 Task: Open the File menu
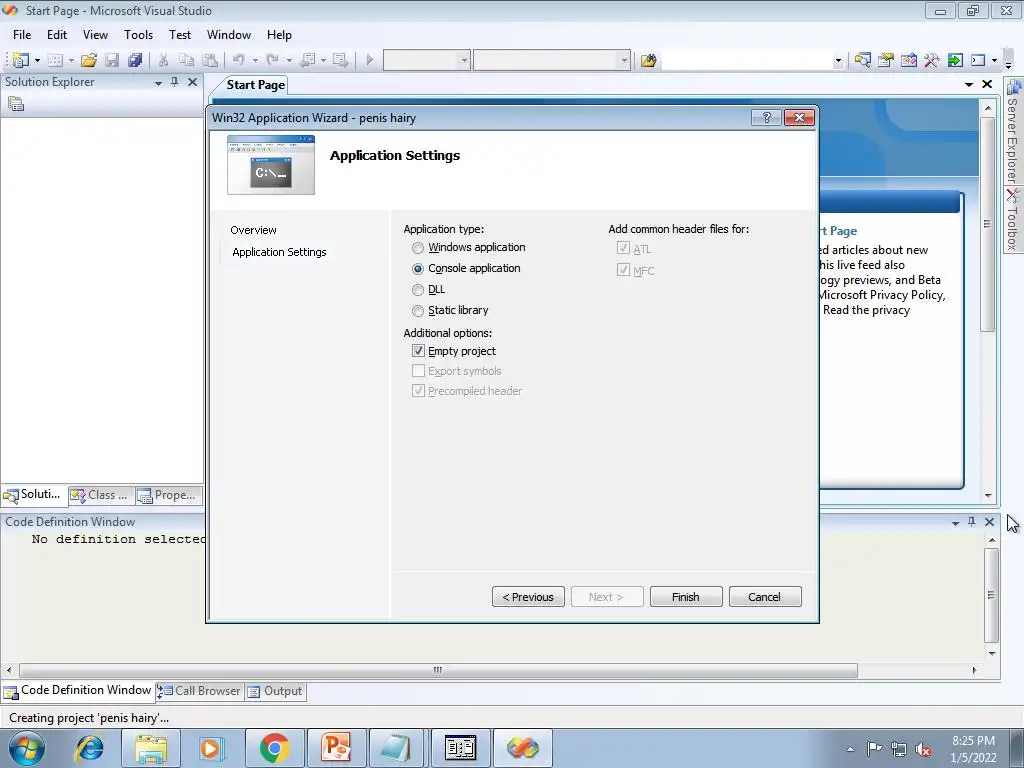click(22, 35)
